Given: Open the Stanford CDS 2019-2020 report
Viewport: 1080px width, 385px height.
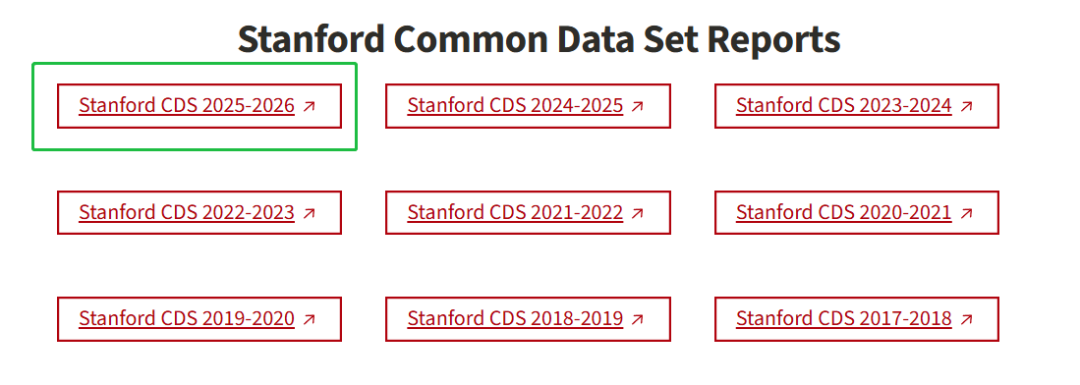Looking at the screenshot, I should pos(187,319).
